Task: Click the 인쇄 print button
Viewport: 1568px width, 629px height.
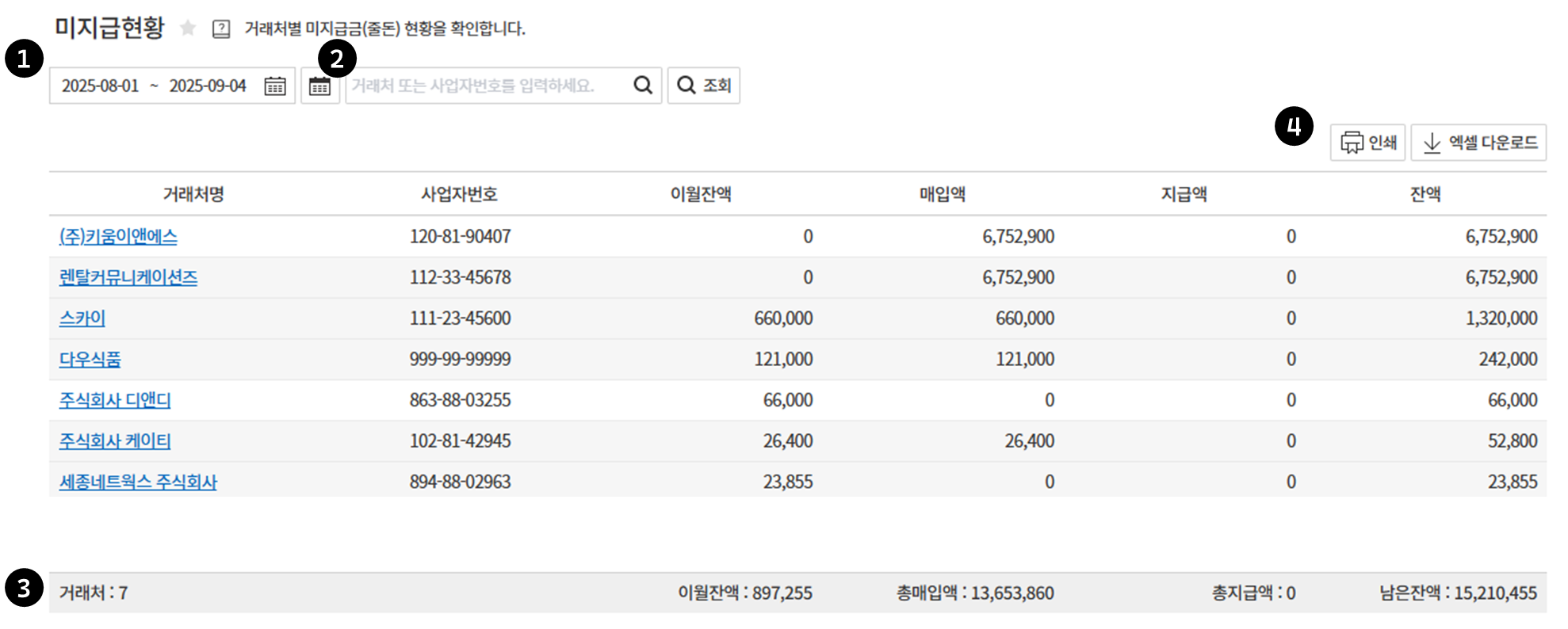Action: coord(1367,143)
